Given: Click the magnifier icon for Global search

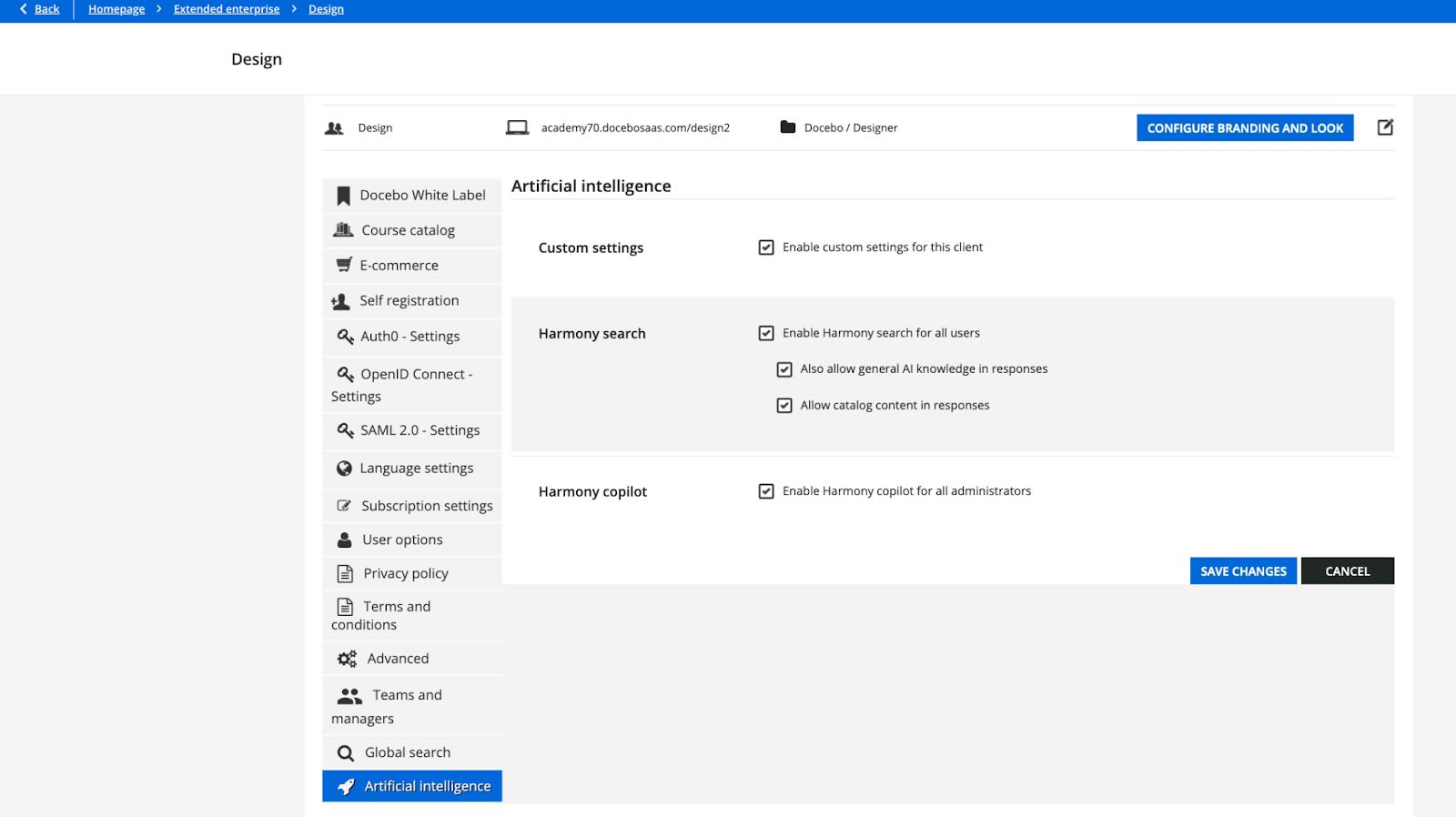Looking at the screenshot, I should click(346, 753).
